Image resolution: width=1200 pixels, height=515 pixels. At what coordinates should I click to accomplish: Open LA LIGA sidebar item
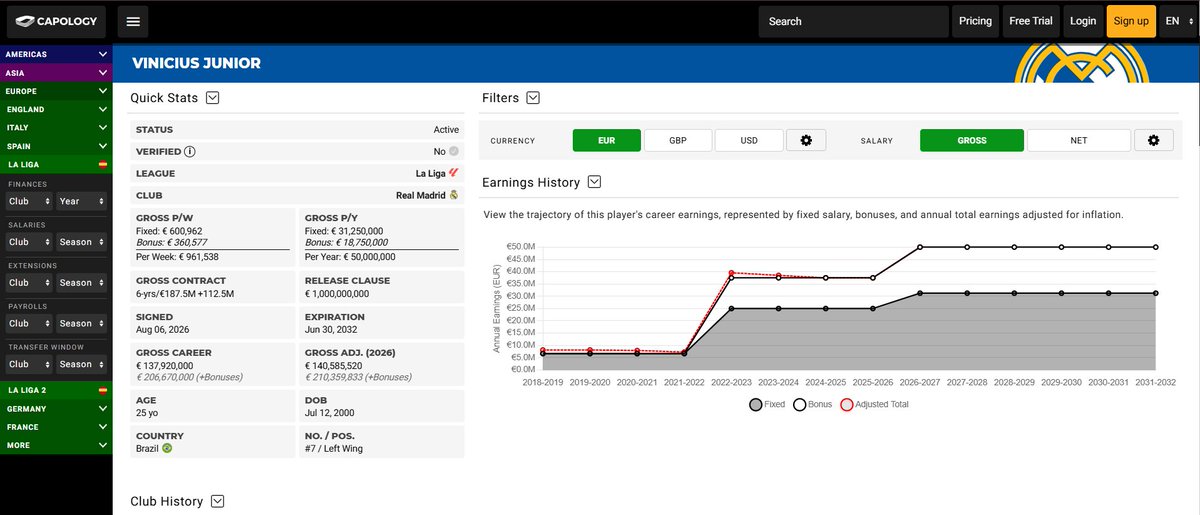(x=56, y=164)
